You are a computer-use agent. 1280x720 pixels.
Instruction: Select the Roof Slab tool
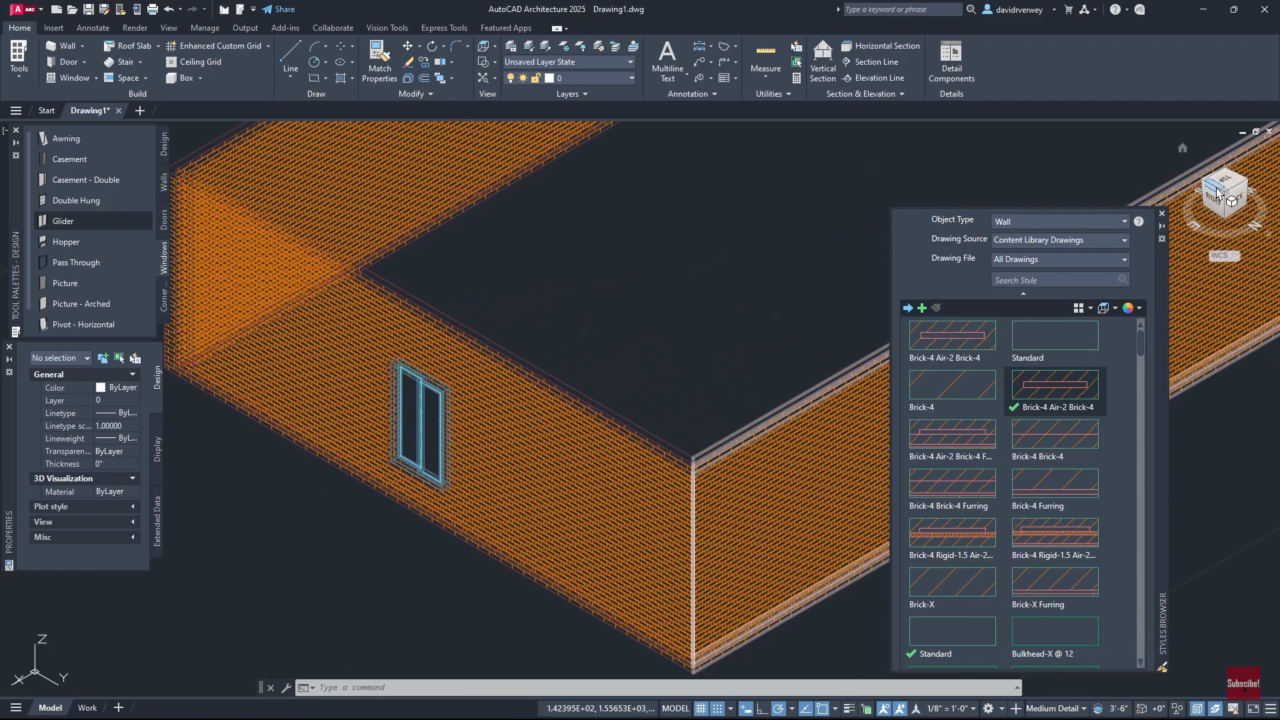pyautogui.click(x=127, y=46)
